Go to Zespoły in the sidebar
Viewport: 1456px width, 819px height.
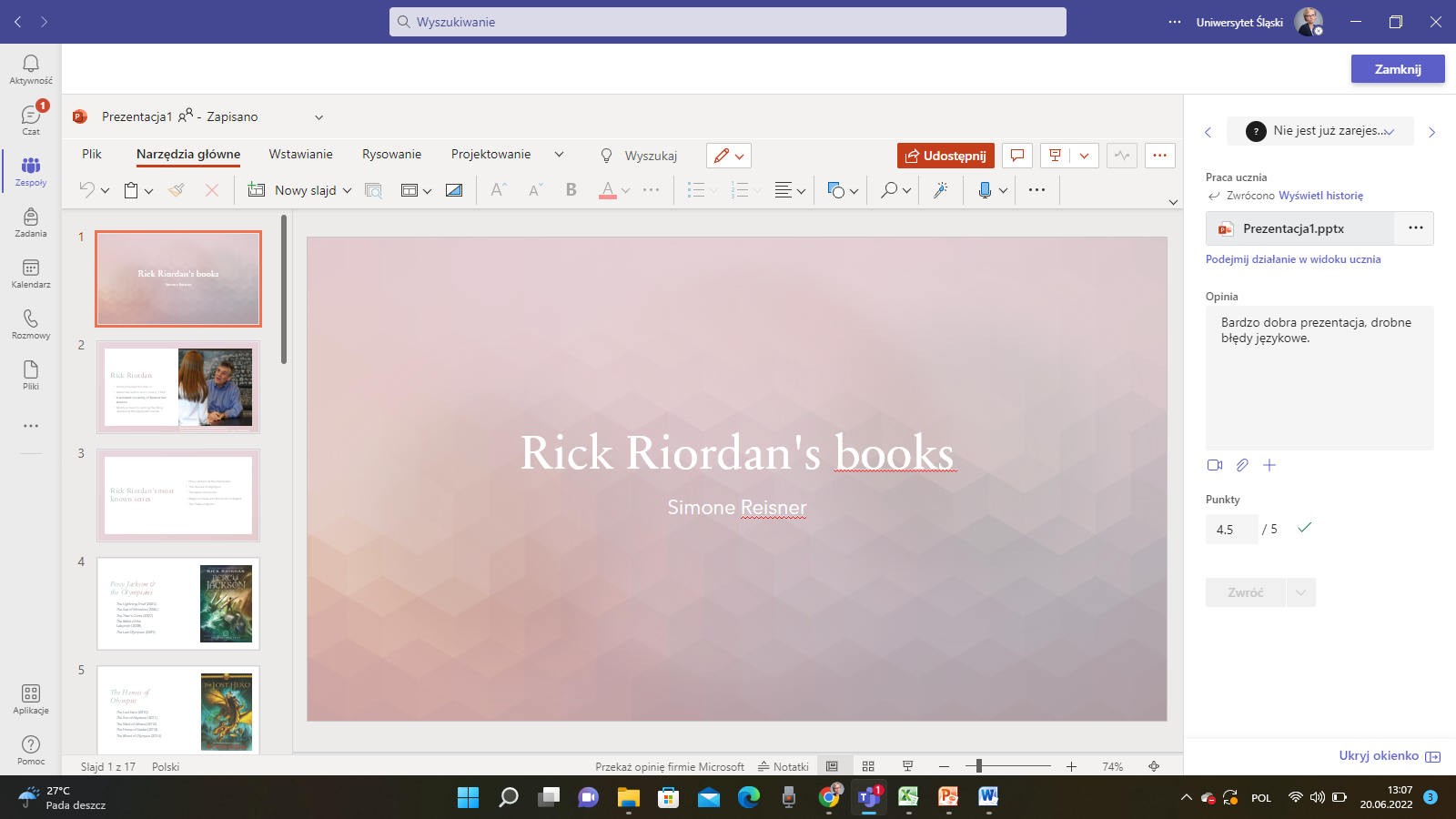click(x=31, y=170)
